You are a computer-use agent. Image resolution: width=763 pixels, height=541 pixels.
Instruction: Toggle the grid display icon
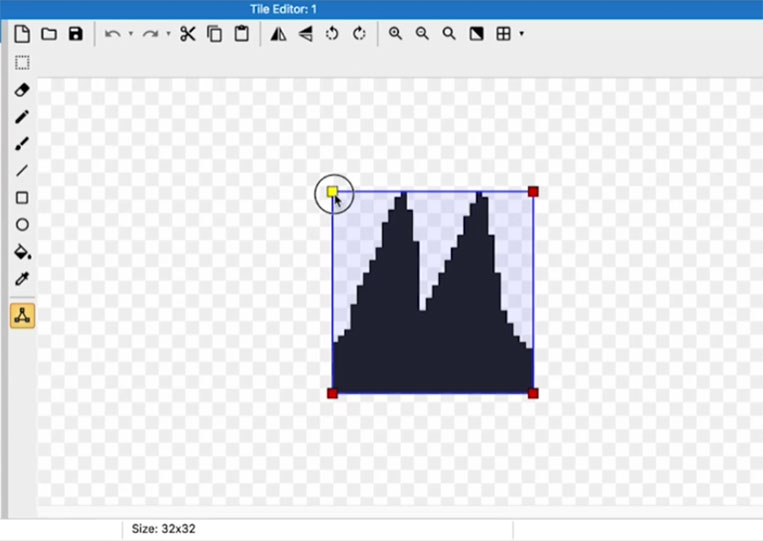pos(503,34)
